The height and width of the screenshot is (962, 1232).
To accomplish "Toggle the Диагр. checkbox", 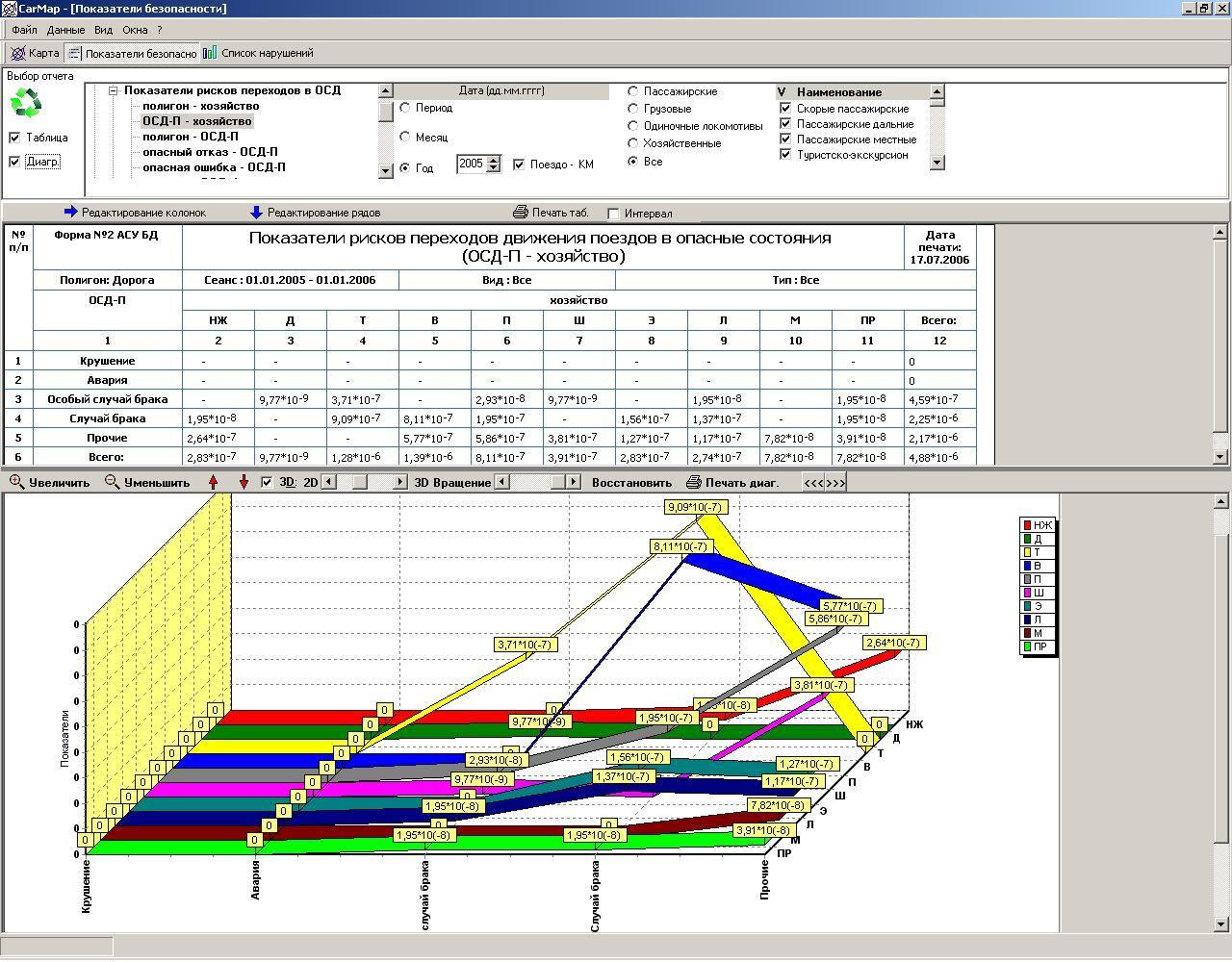I will [x=14, y=162].
